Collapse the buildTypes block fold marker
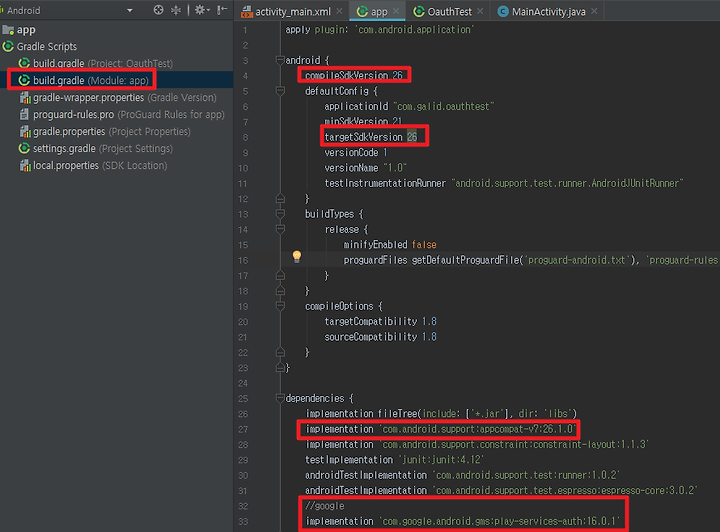 [280, 214]
